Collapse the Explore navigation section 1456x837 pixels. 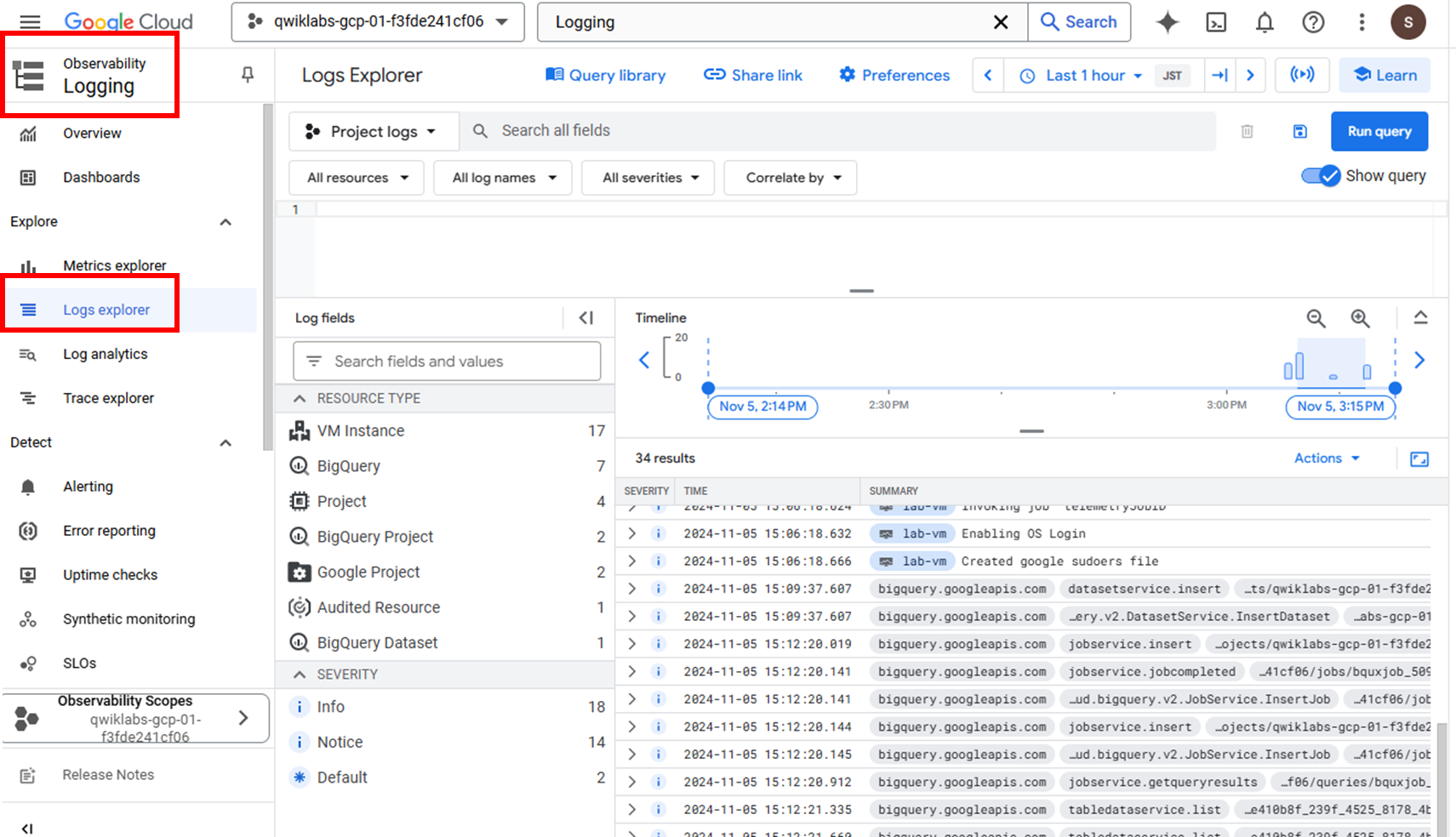pyautogui.click(x=226, y=222)
